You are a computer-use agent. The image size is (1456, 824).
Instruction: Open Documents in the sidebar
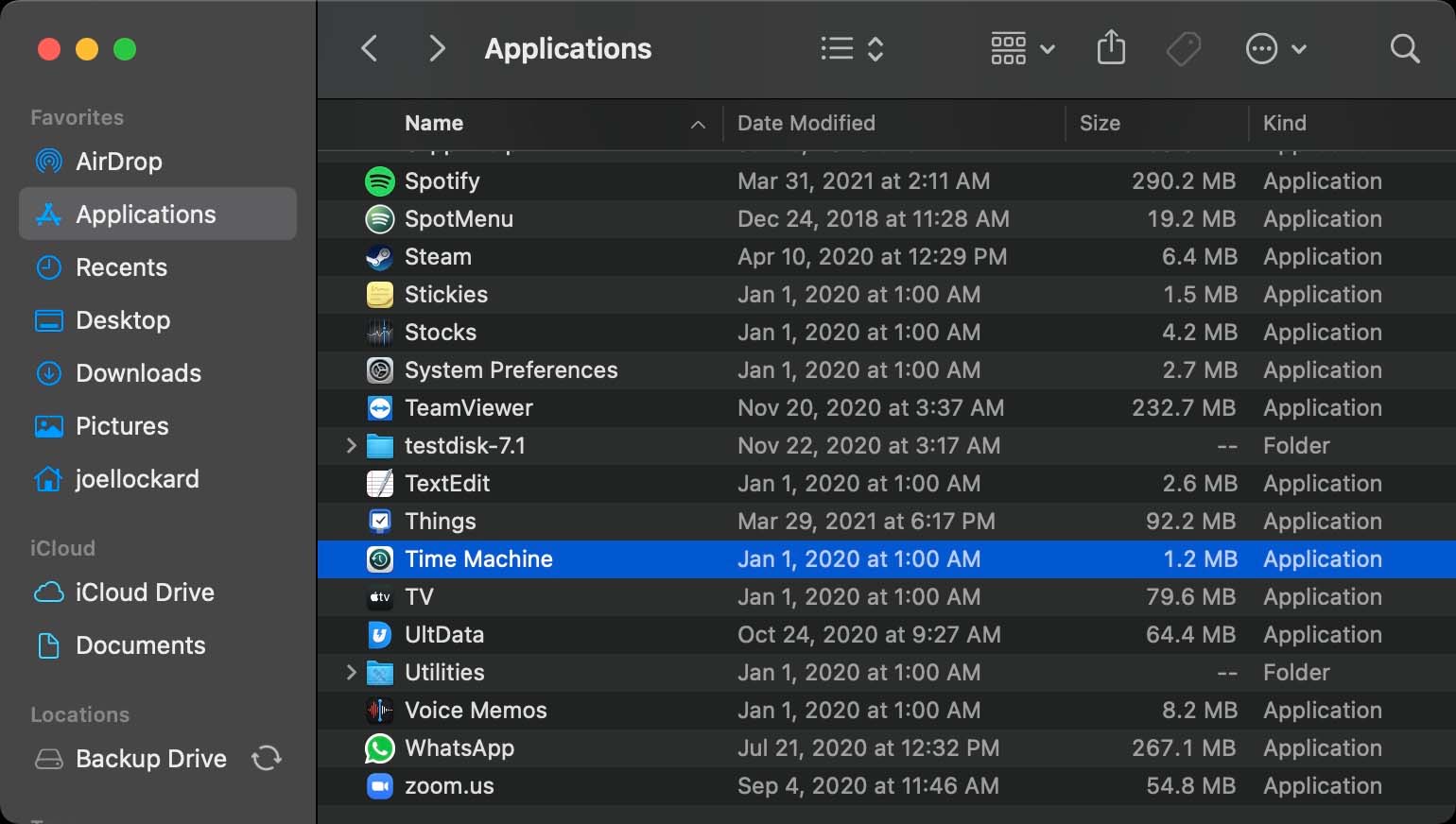coord(158,645)
